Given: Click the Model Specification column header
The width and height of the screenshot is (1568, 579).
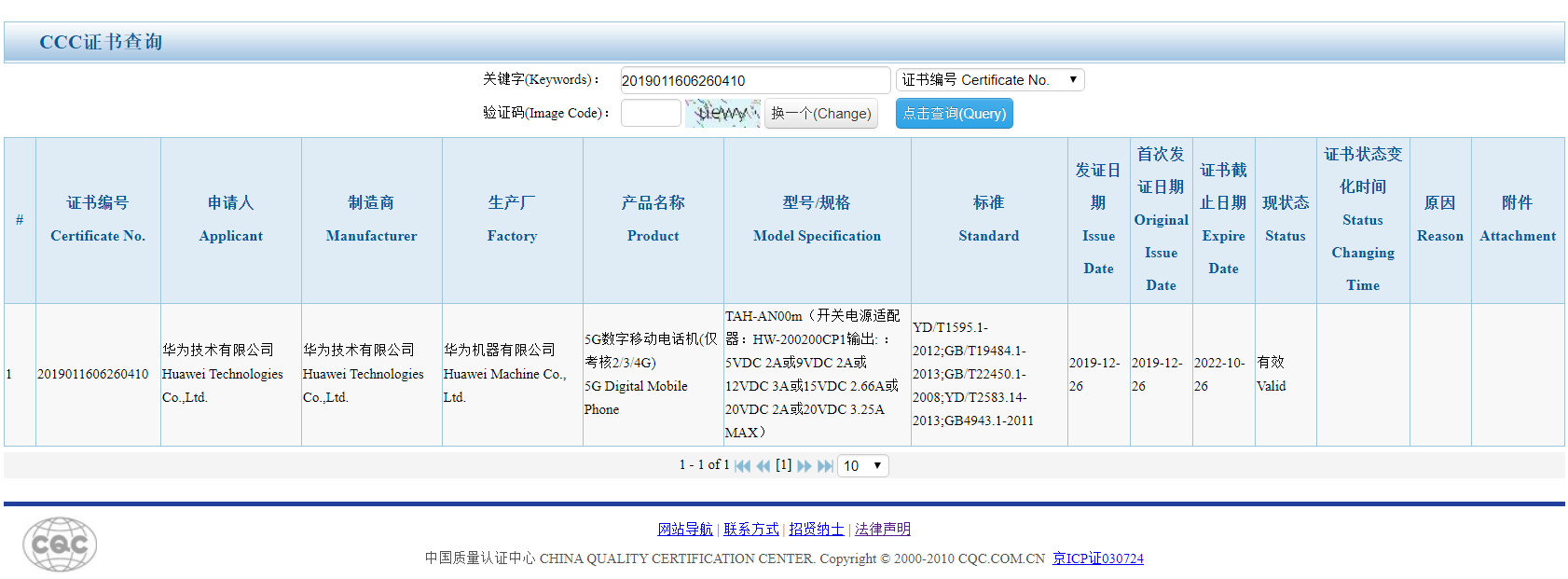Looking at the screenshot, I should pos(818,220).
